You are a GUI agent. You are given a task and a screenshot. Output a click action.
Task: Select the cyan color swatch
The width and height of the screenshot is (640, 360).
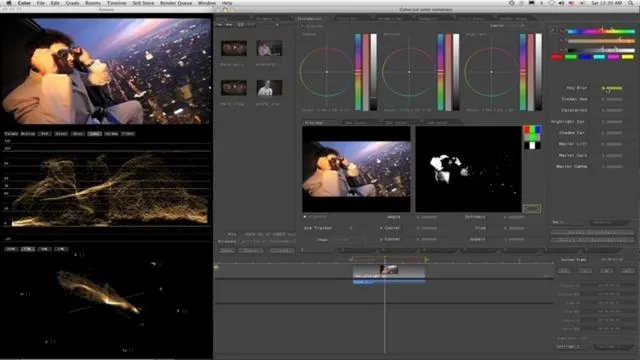pos(599,57)
